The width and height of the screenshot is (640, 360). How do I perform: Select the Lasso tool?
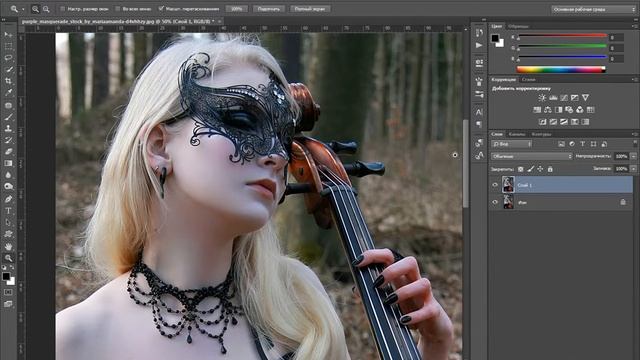coord(8,58)
